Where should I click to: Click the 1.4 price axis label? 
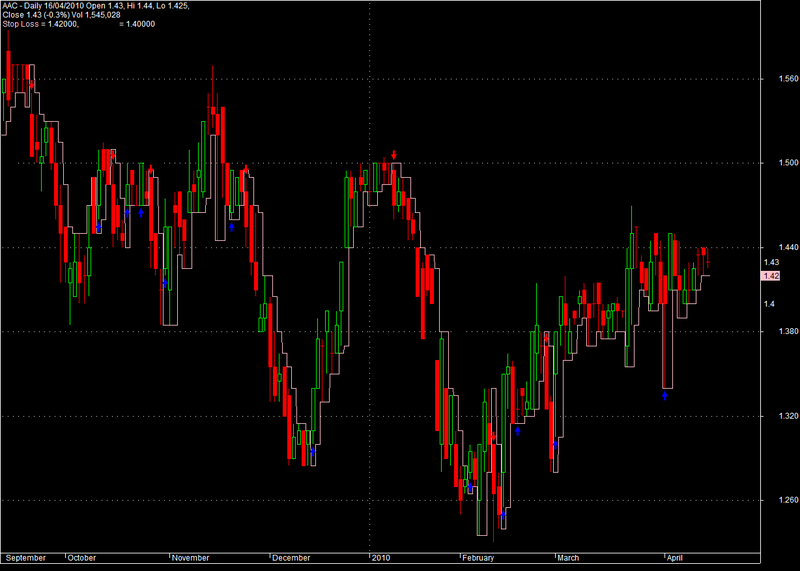769,304
